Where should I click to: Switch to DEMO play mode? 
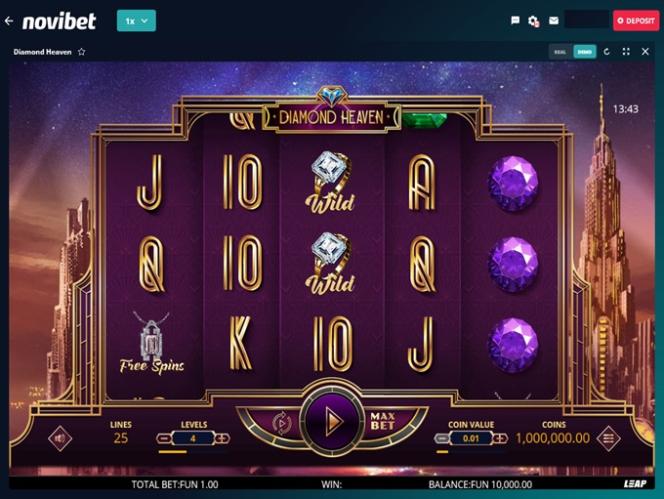tap(584, 52)
